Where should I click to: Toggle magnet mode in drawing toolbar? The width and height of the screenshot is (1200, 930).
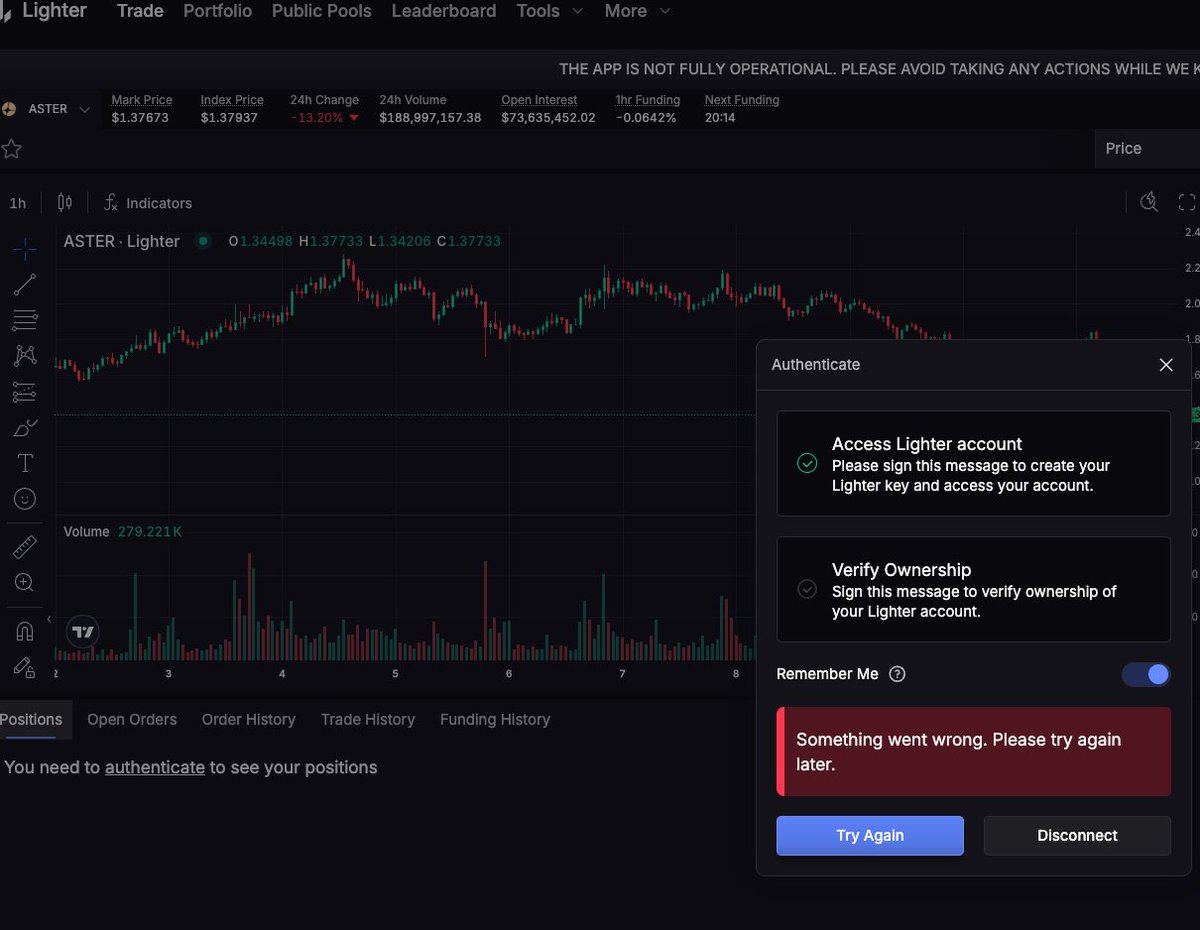[x=25, y=631]
